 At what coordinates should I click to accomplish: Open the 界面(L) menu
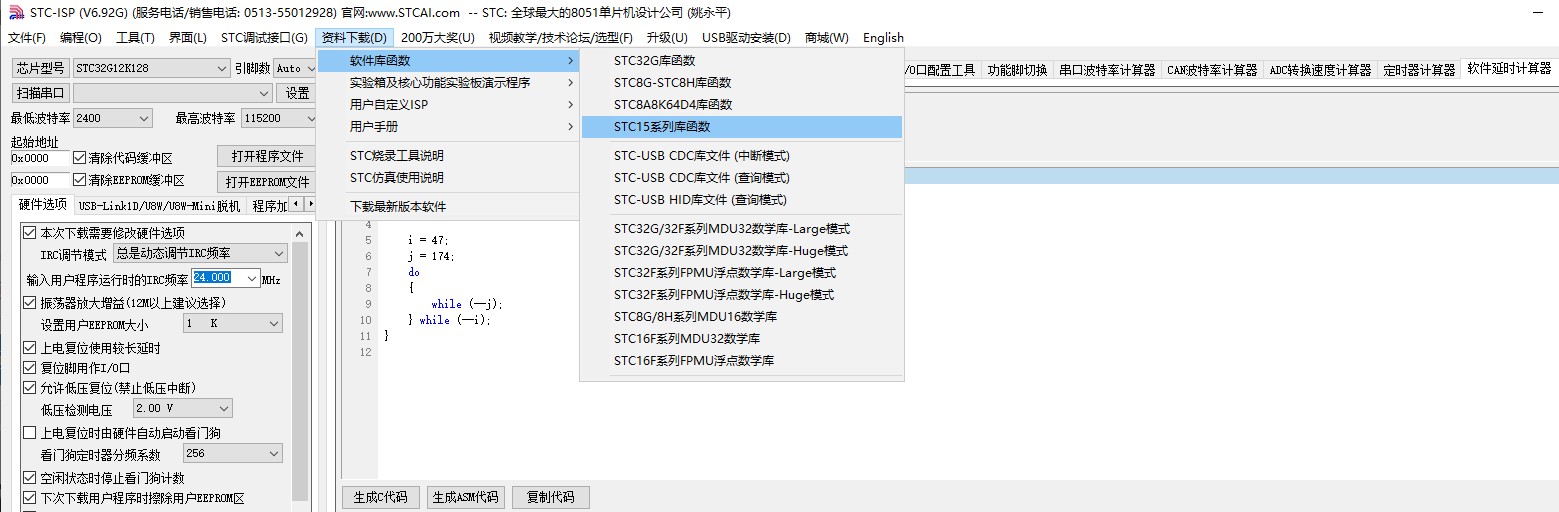188,38
